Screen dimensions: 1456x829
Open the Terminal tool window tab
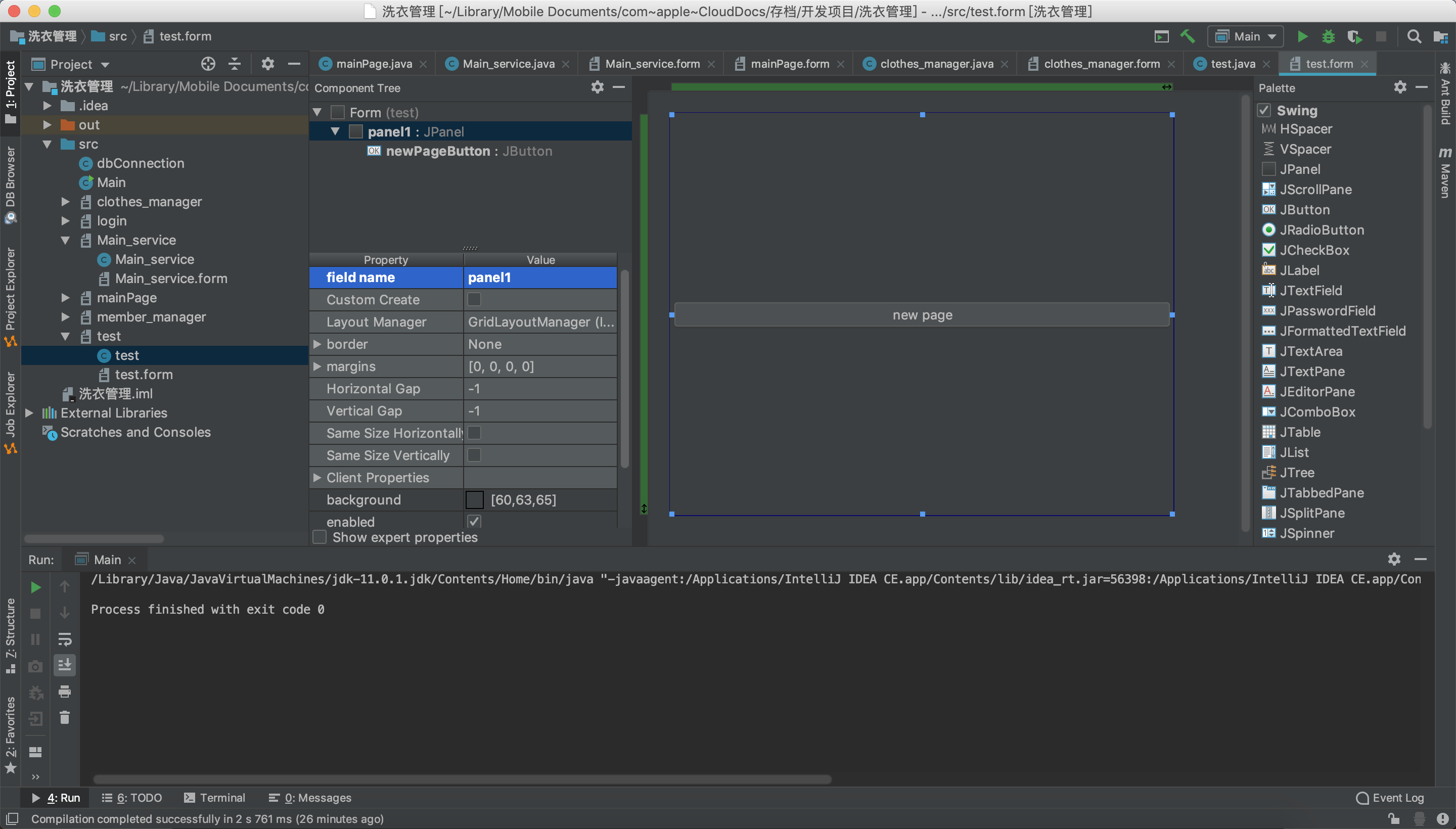(215, 797)
